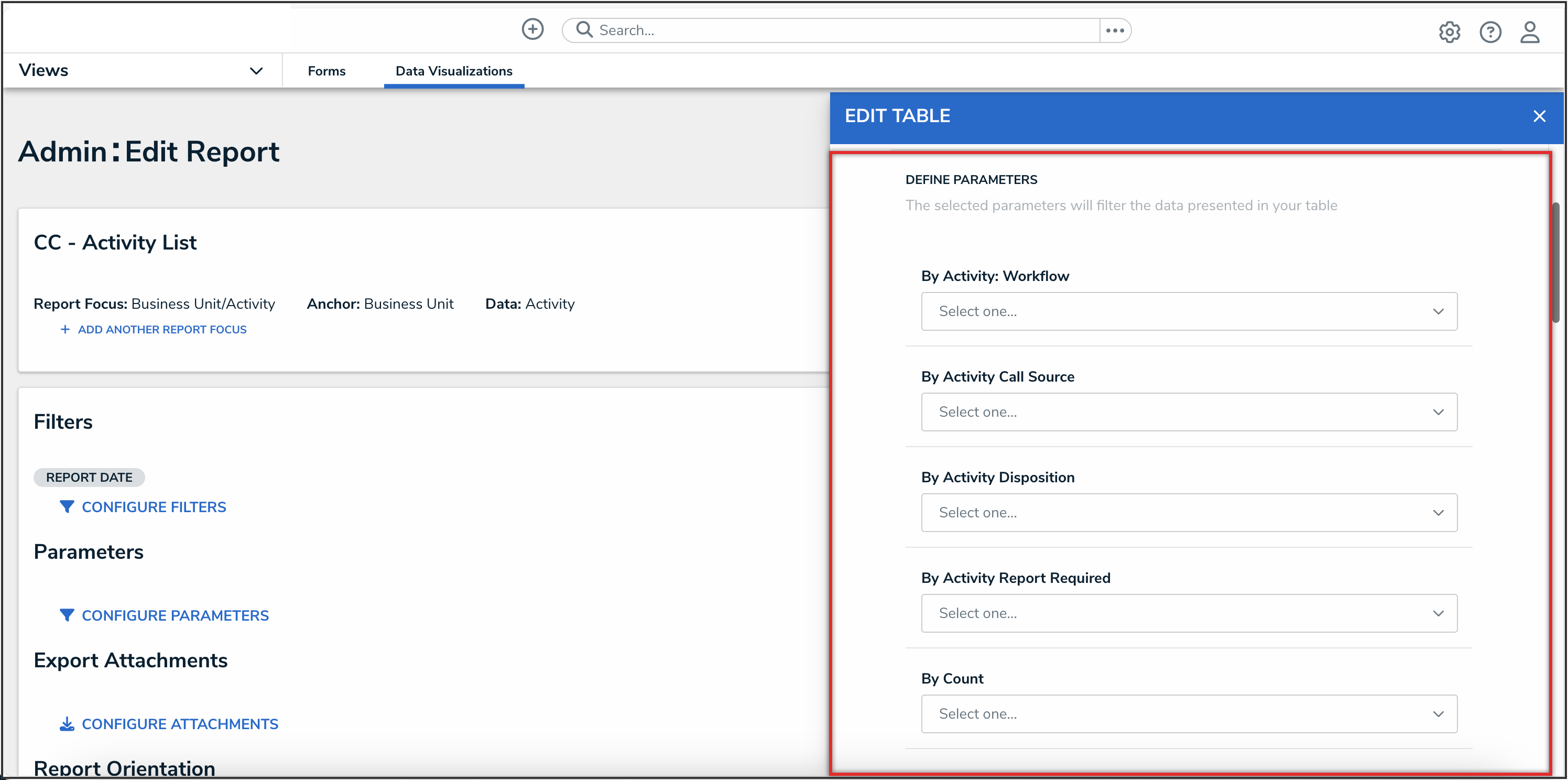This screenshot has height=780, width=1568.
Task: Click Add Another Report Focus link
Action: click(161, 329)
